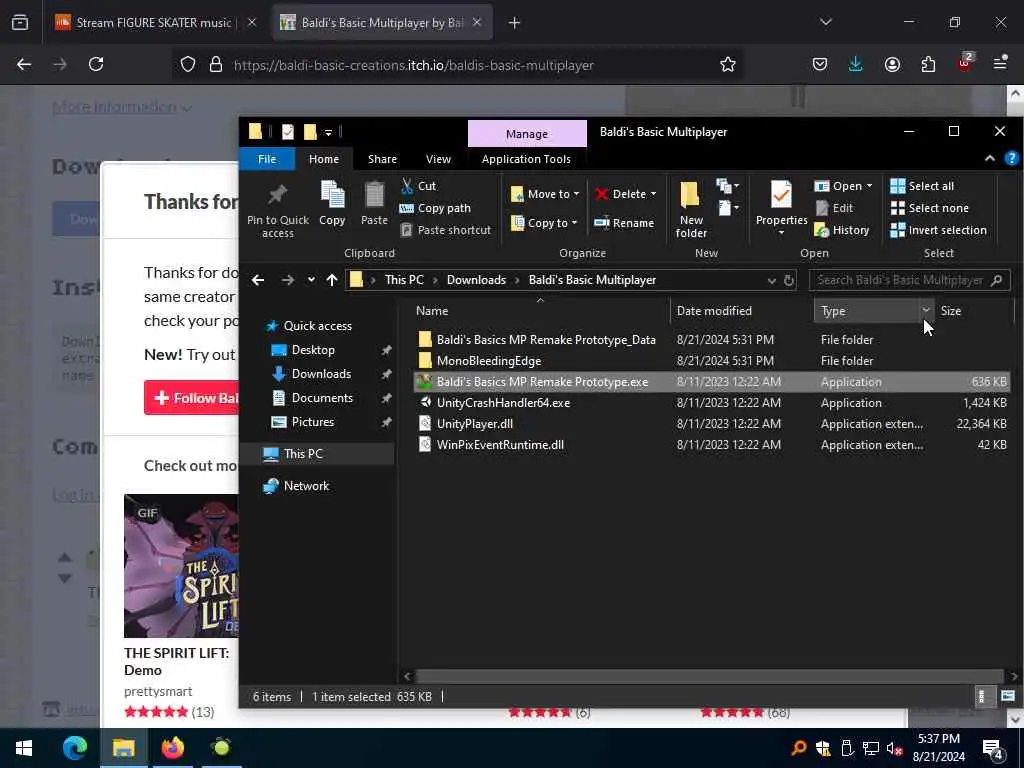Reload the browser page

coord(96,64)
